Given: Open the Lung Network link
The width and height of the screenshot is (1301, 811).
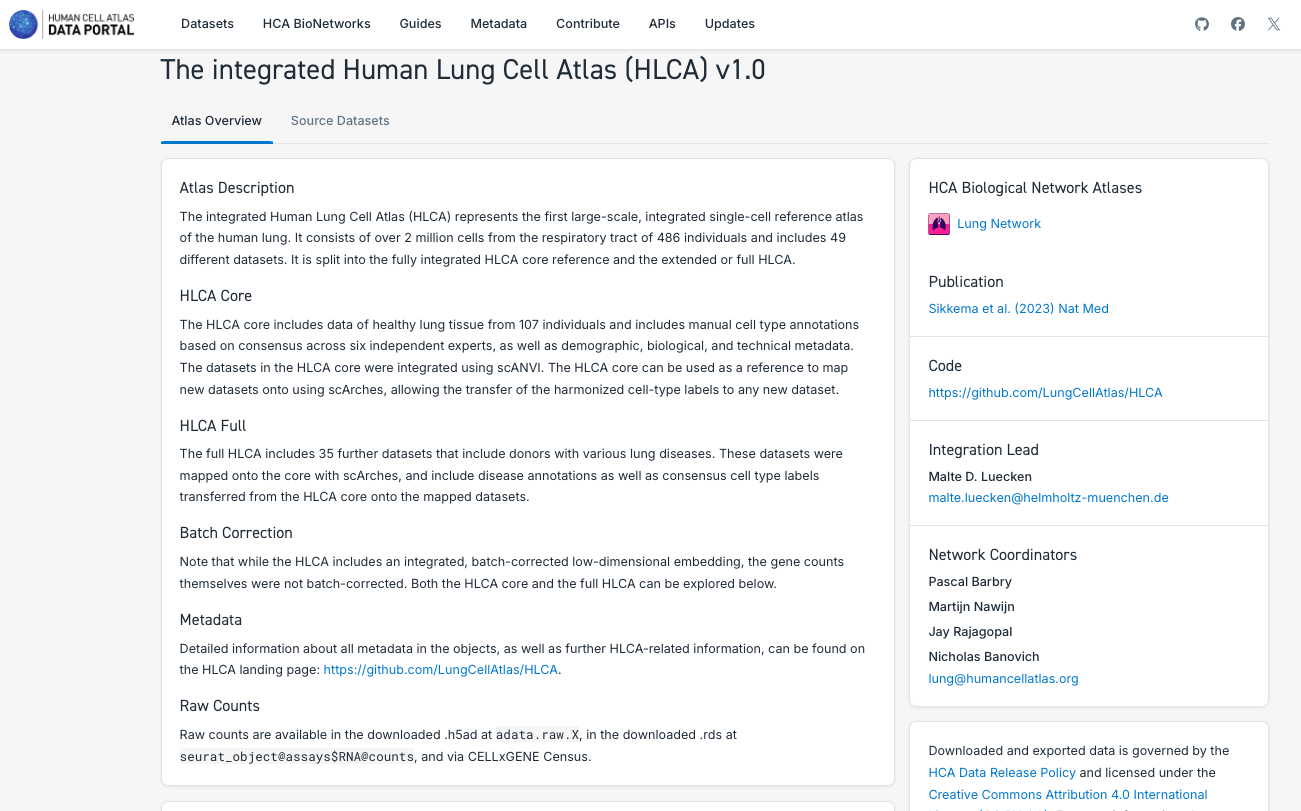Looking at the screenshot, I should click(999, 224).
